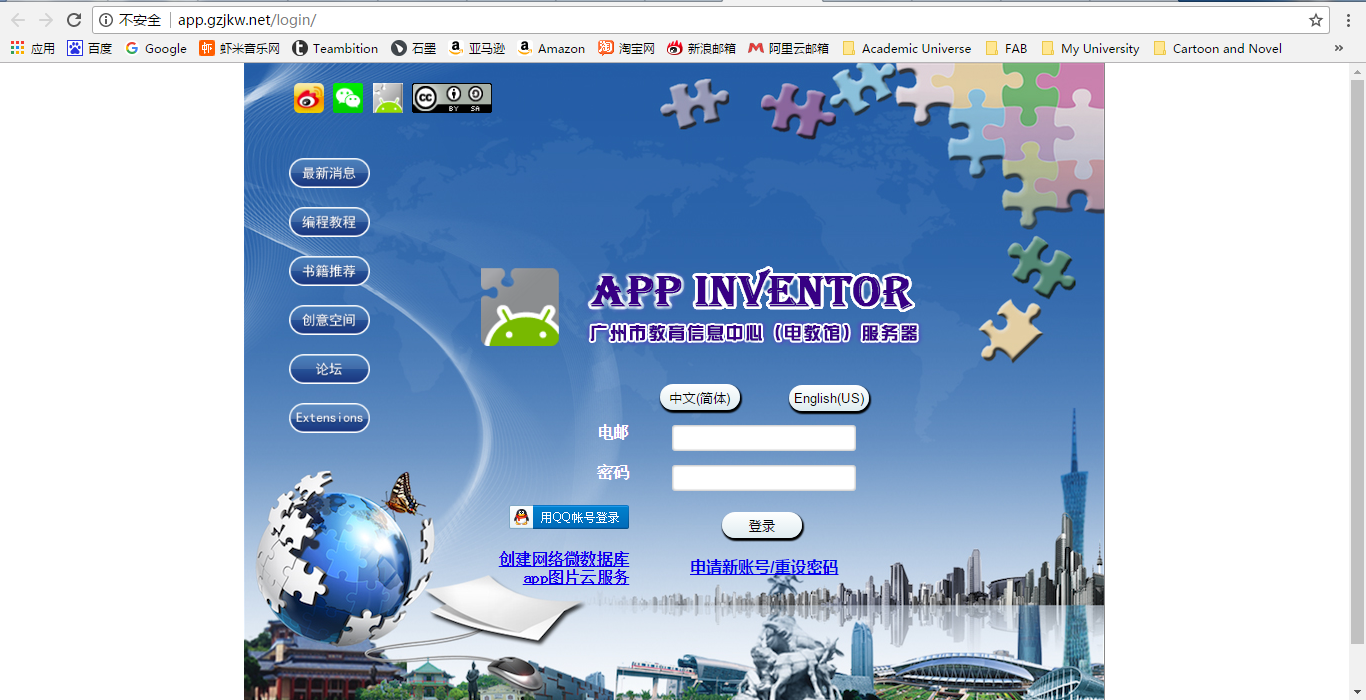Focus the 电邮 email field
Screen dimensions: 1366x700
(764, 438)
